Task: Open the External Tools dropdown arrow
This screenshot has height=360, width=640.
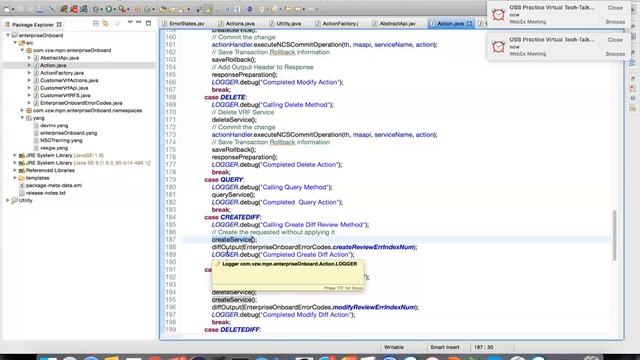Action: click(129, 9)
